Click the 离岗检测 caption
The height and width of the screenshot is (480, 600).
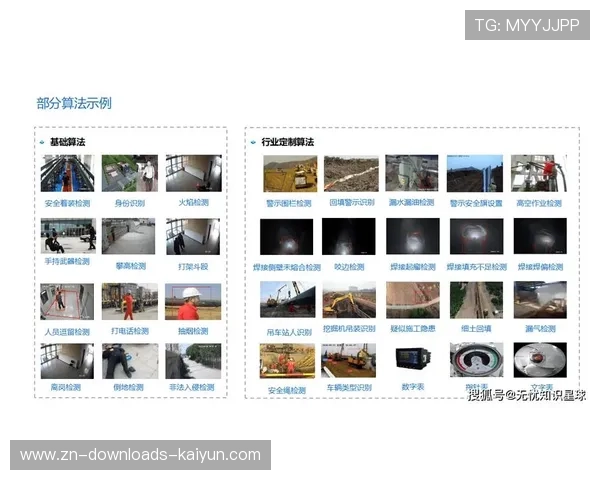coord(66,387)
